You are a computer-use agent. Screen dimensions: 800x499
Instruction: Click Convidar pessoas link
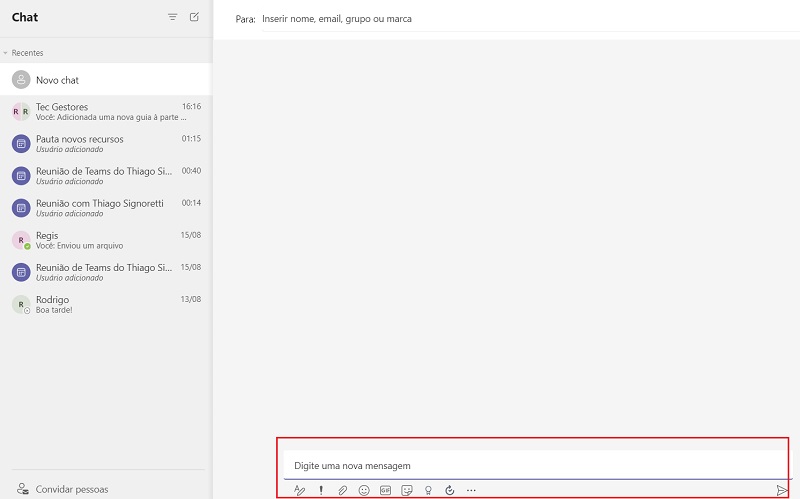71,489
